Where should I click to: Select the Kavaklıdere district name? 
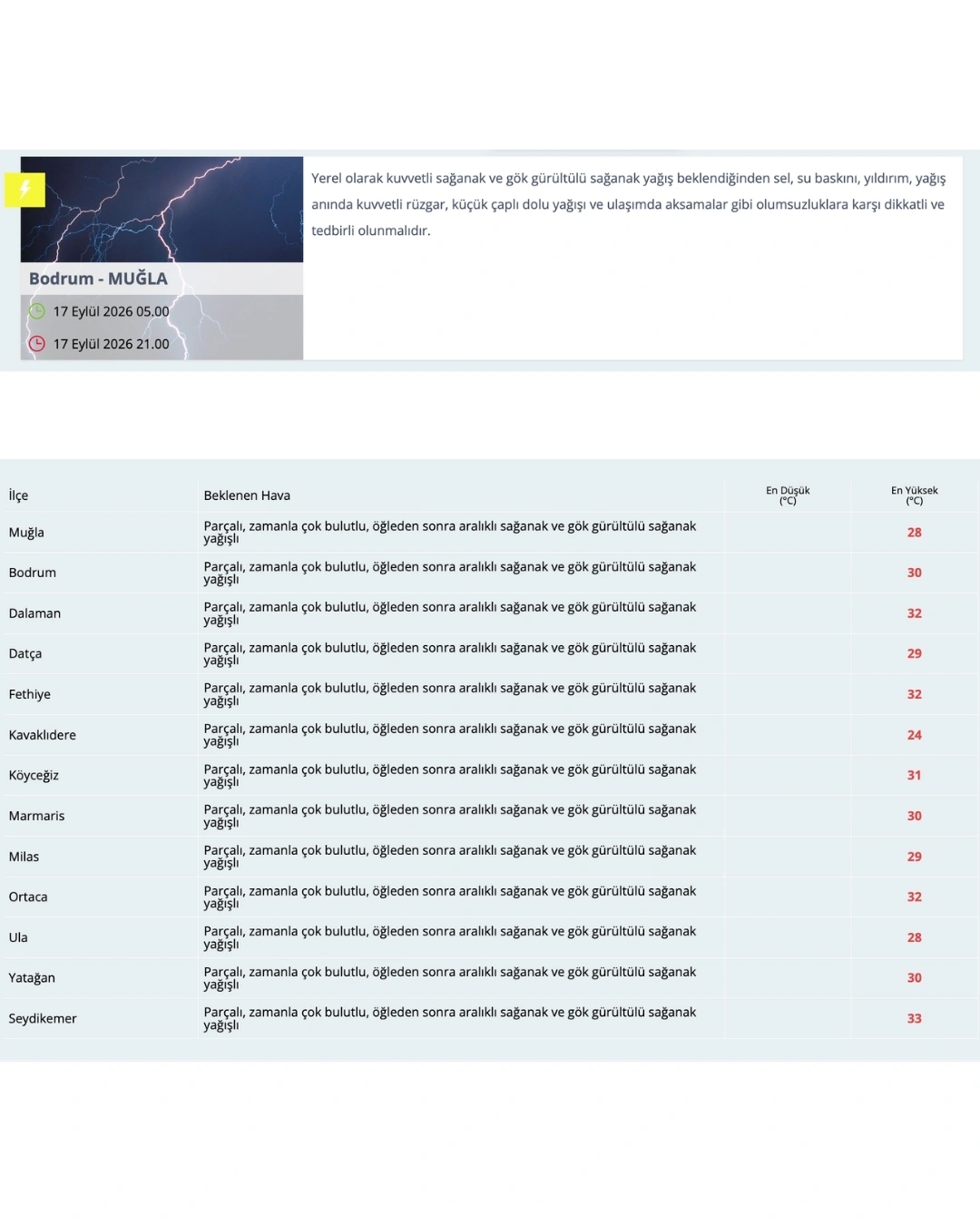click(43, 735)
